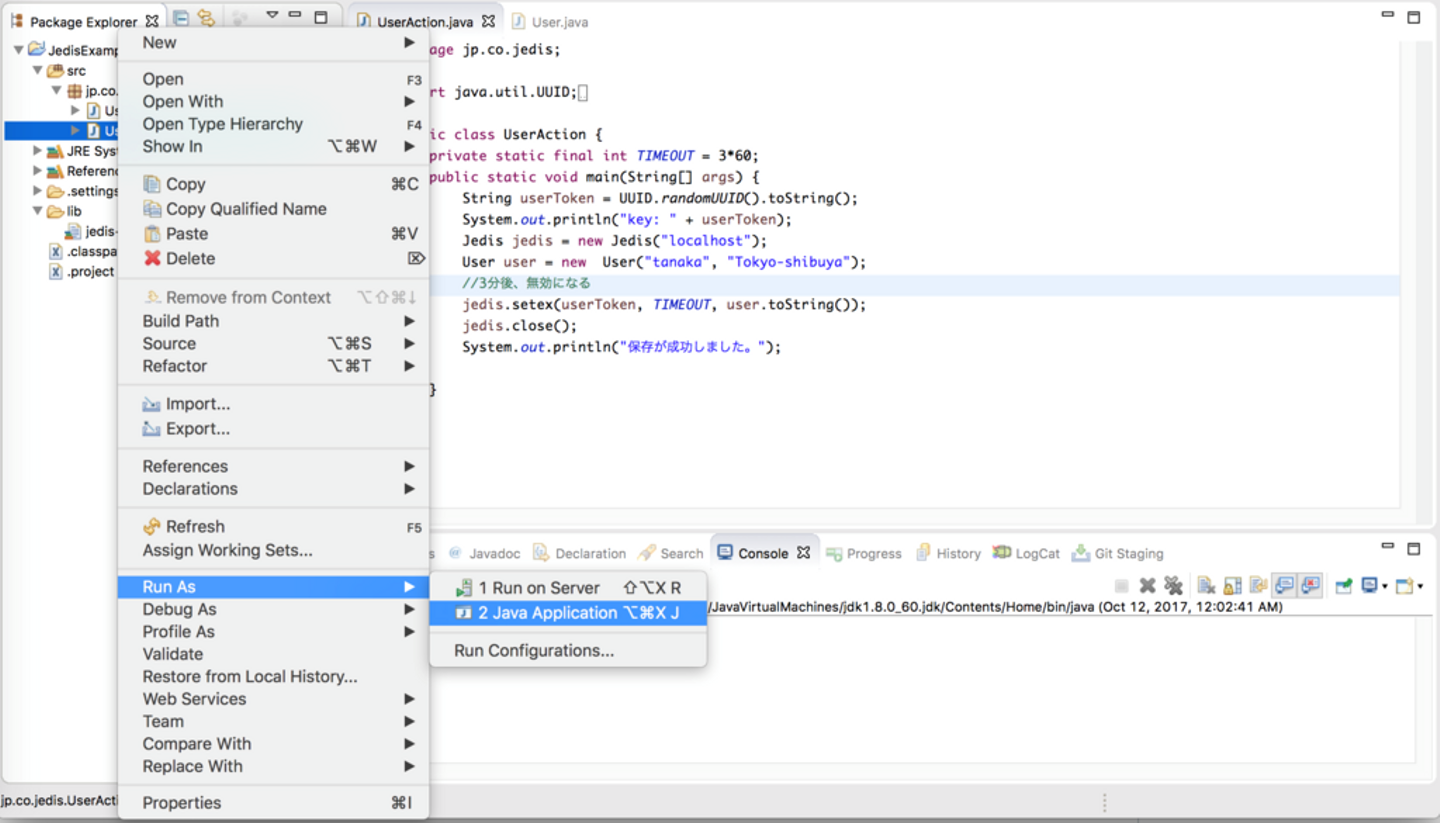
Task: Clear the Console output
Action: pyautogui.click(x=1207, y=586)
